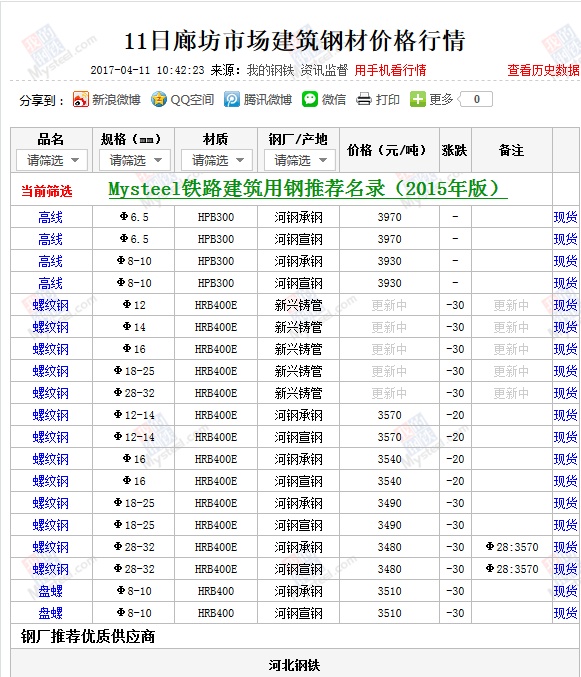
Task: Click 新浪微博 share text
Action: 116,100
